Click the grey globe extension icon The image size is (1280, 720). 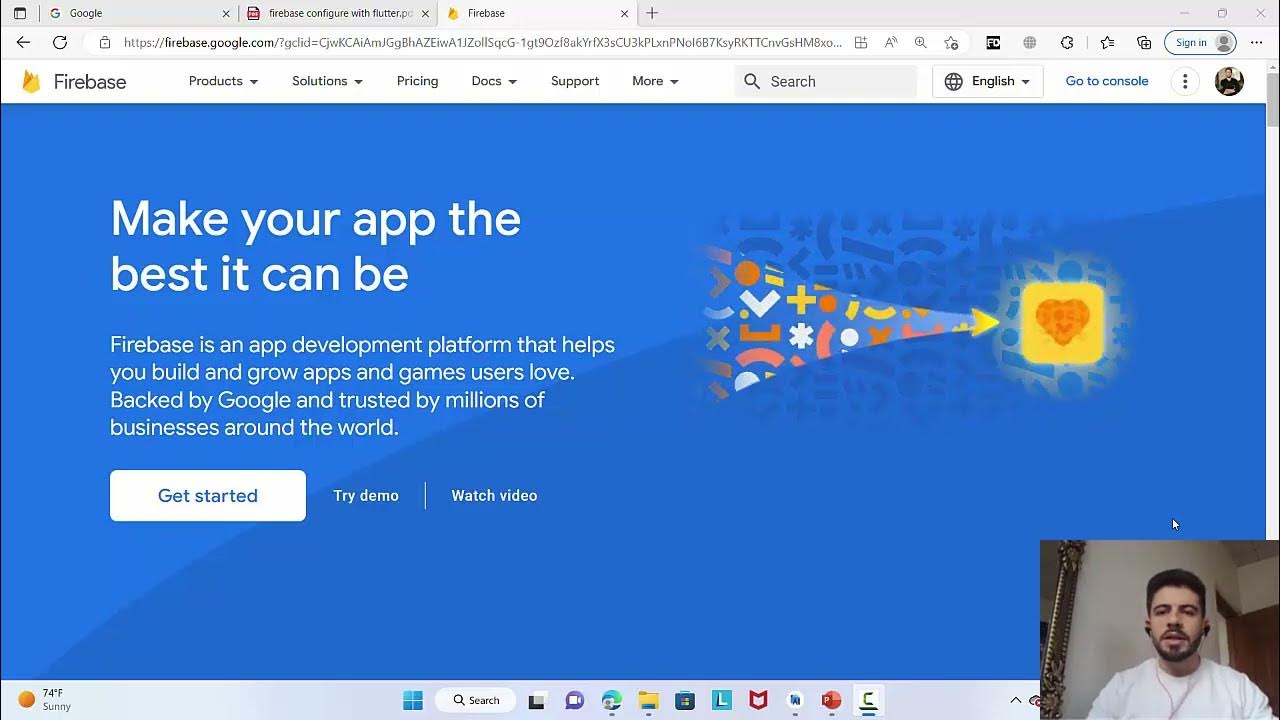(x=1030, y=42)
